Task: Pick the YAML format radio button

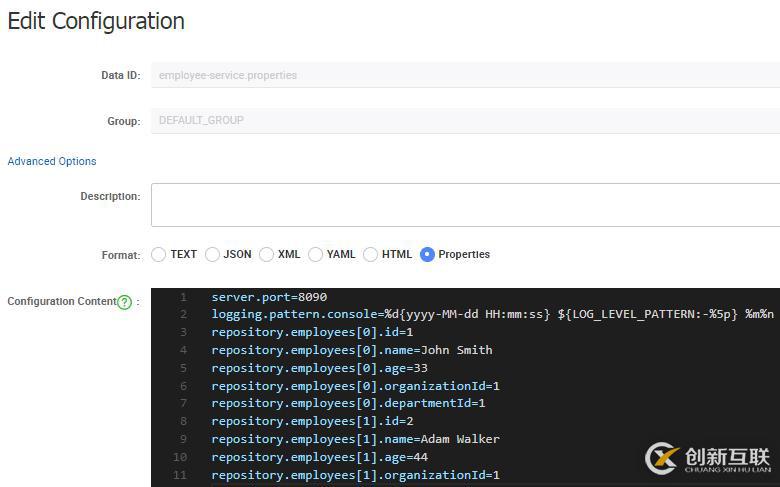Action: click(315, 254)
